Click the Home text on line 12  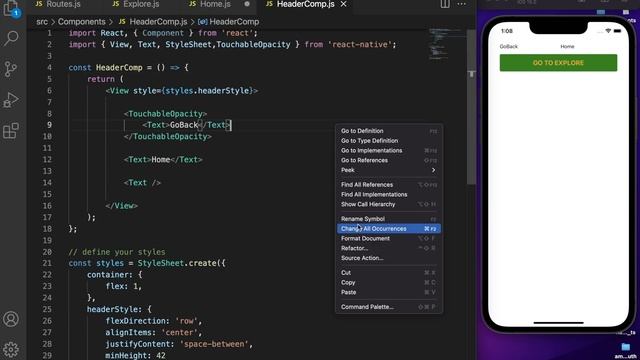160,160
